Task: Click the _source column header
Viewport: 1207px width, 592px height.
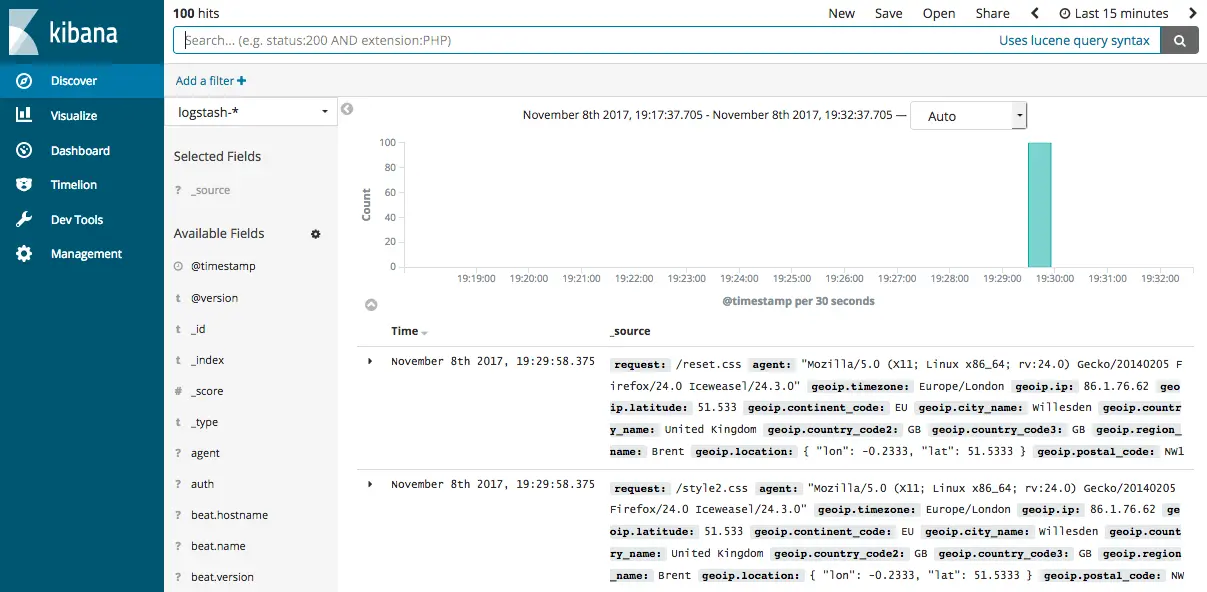Action: pos(630,331)
